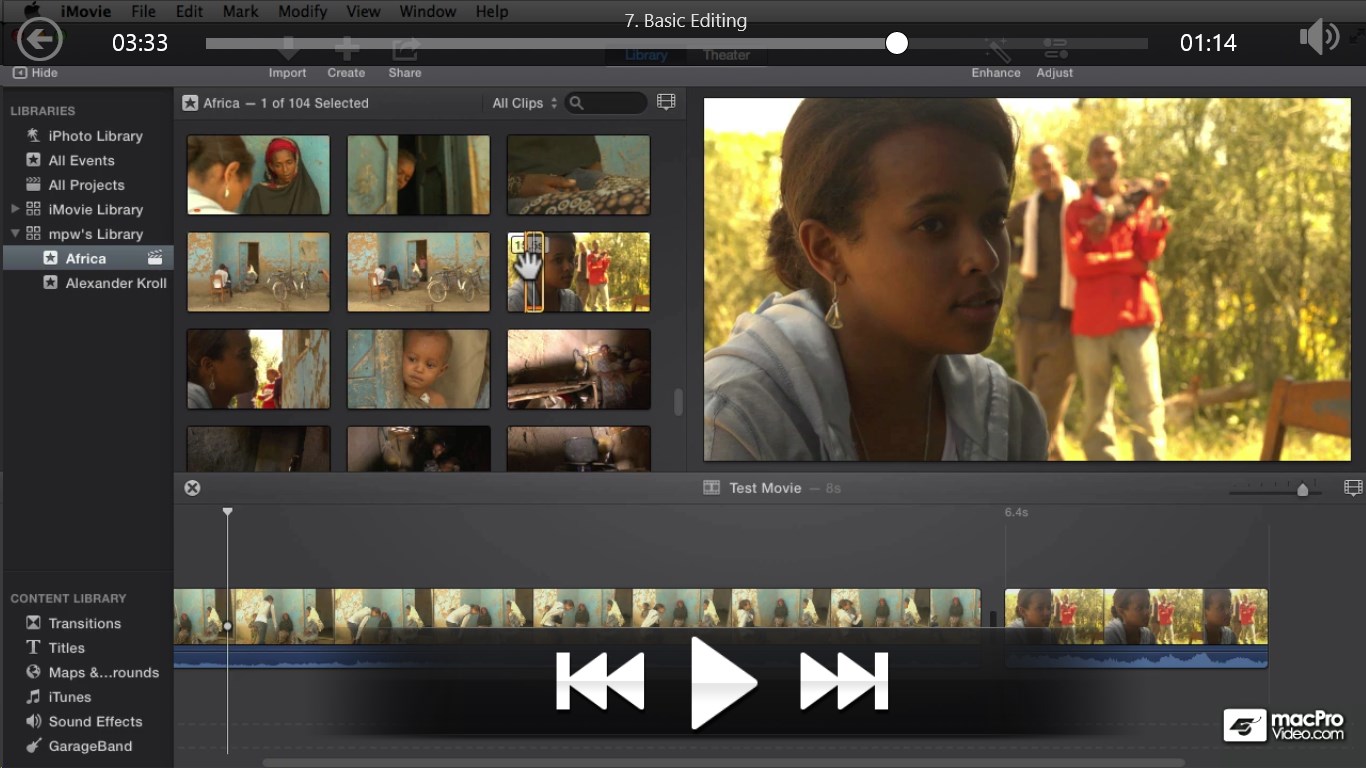Screen dimensions: 1366x768
Task: Click the speaker volume icon
Action: click(x=1318, y=39)
